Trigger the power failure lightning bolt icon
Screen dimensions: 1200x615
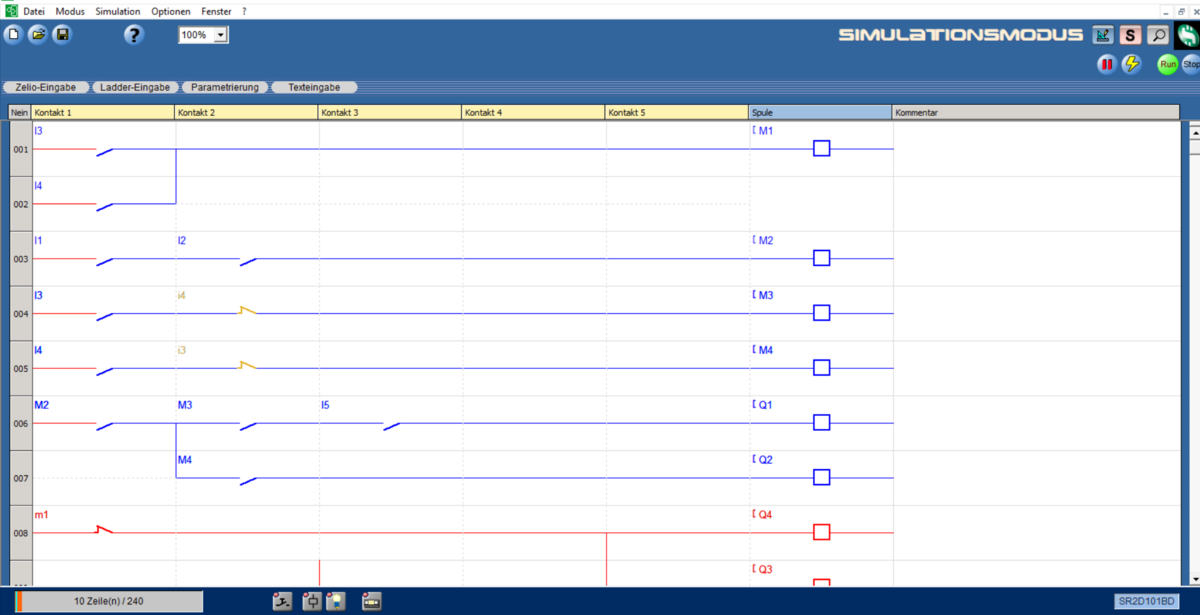click(x=1132, y=64)
